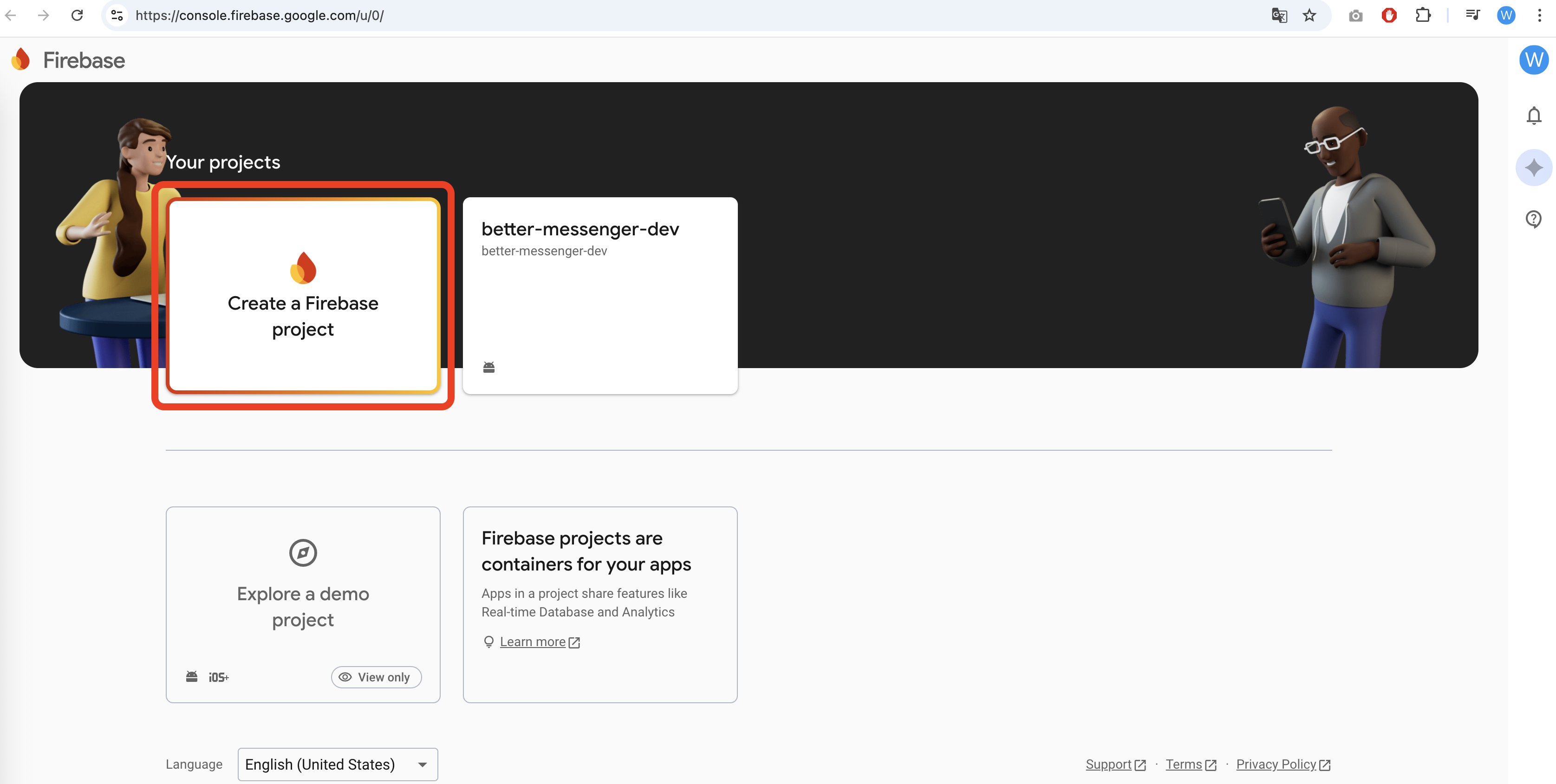Click Firebase projects are containers heading
Image resolution: width=1556 pixels, height=784 pixels.
(586, 551)
